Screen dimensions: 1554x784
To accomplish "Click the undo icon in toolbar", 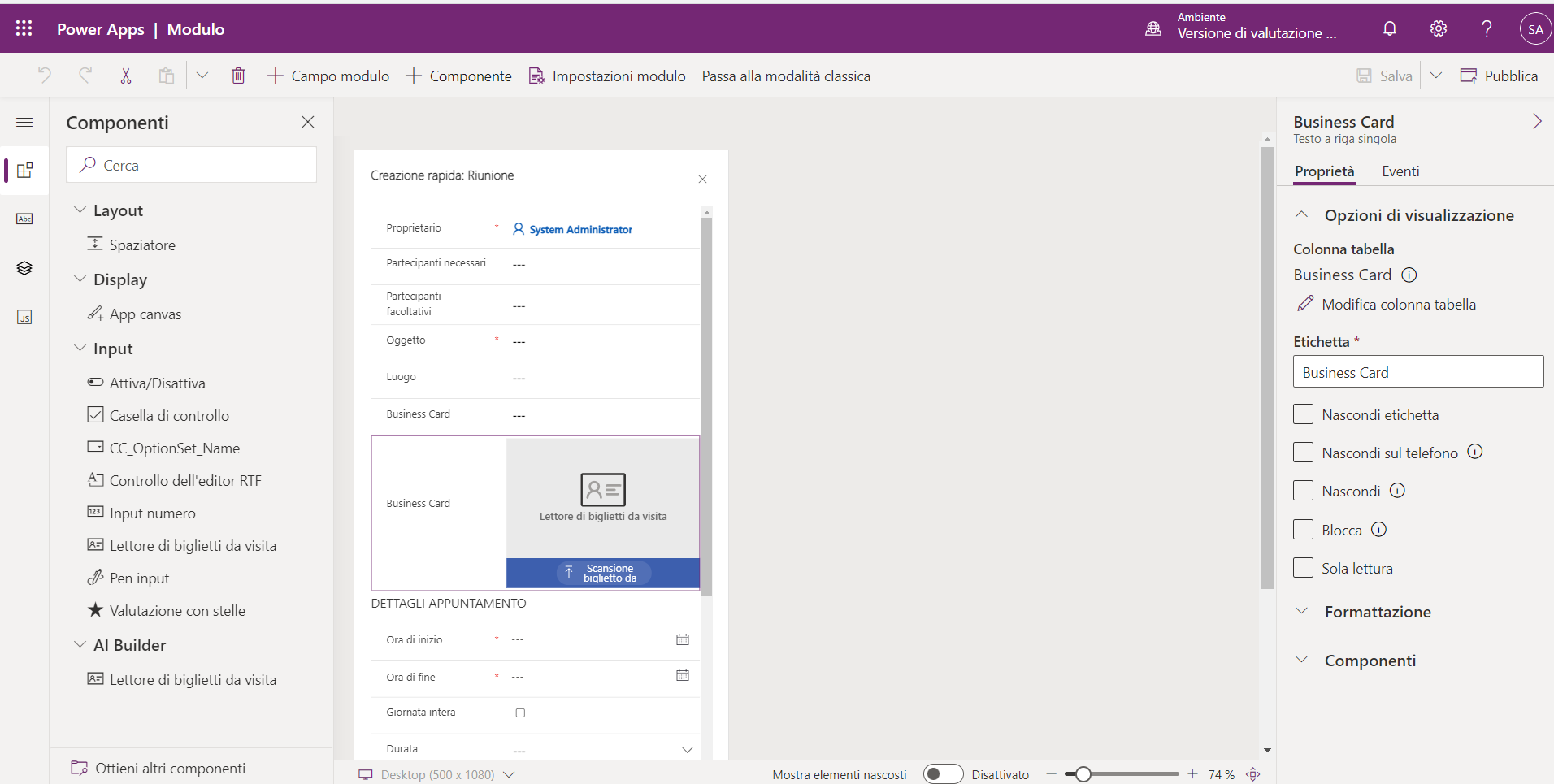I will coord(45,76).
